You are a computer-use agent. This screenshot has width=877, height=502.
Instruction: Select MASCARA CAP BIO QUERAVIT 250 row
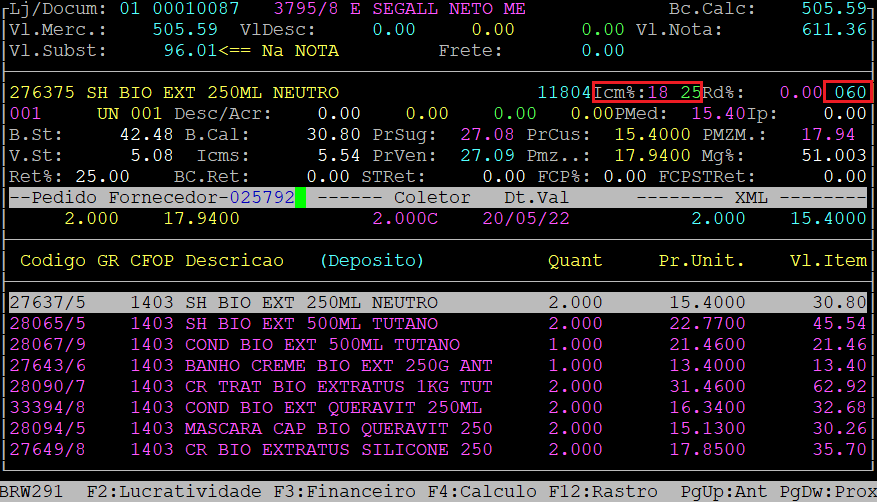coord(438,429)
